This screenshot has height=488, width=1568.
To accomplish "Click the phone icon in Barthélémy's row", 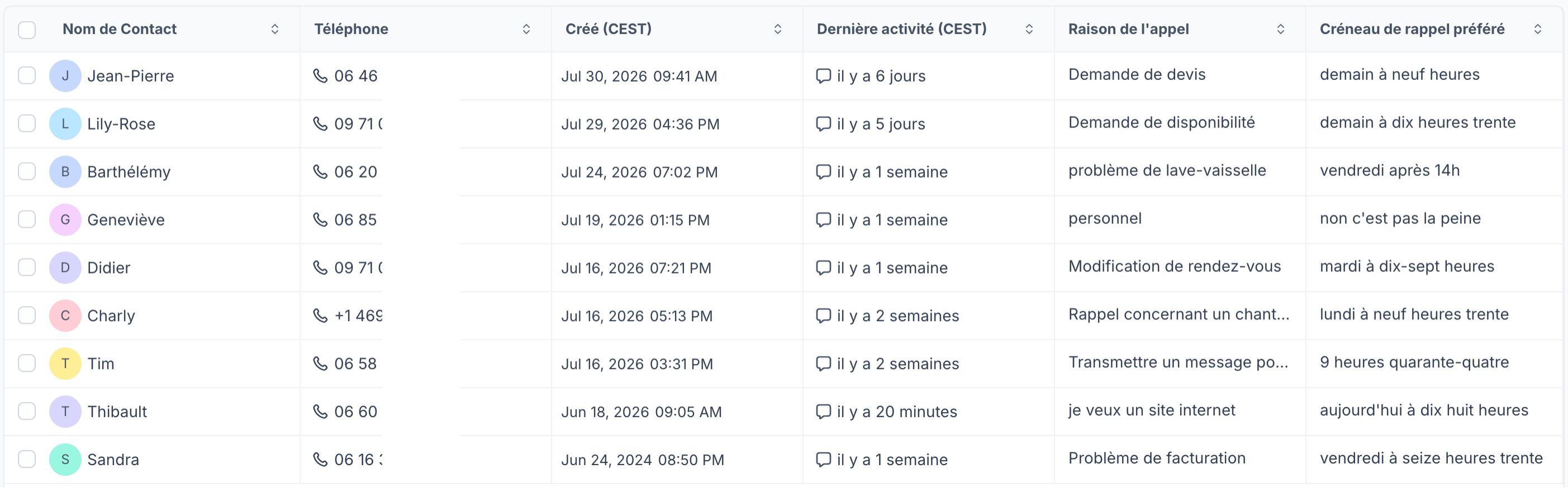I will pos(320,171).
